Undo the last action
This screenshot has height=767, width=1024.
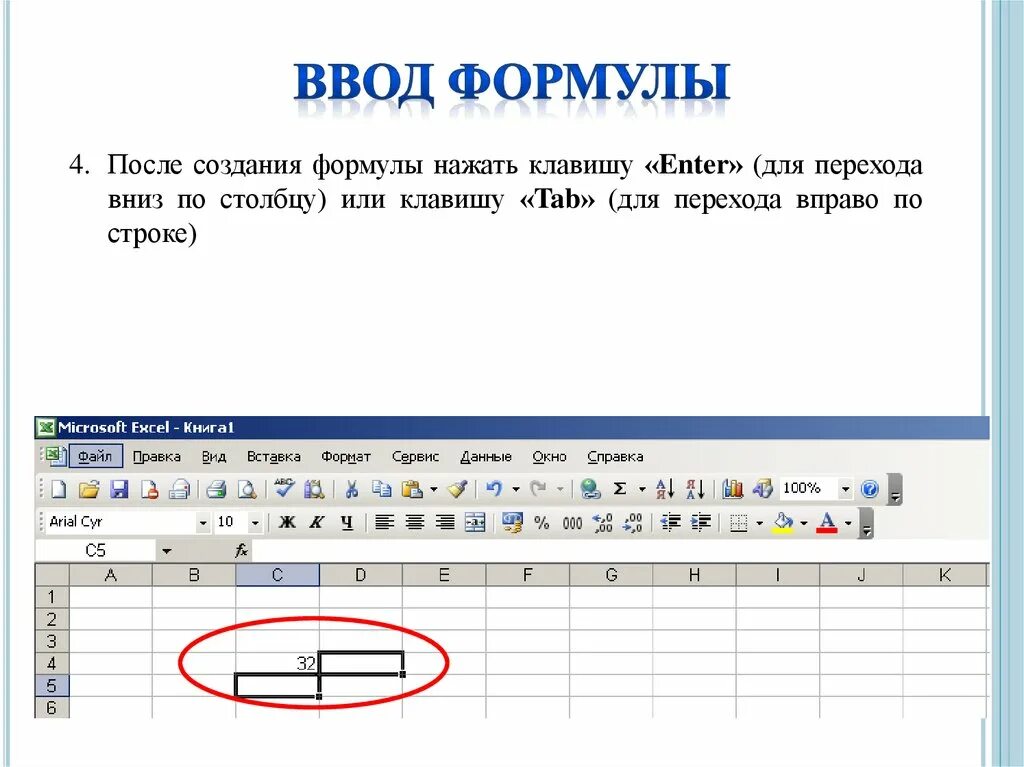tap(494, 489)
